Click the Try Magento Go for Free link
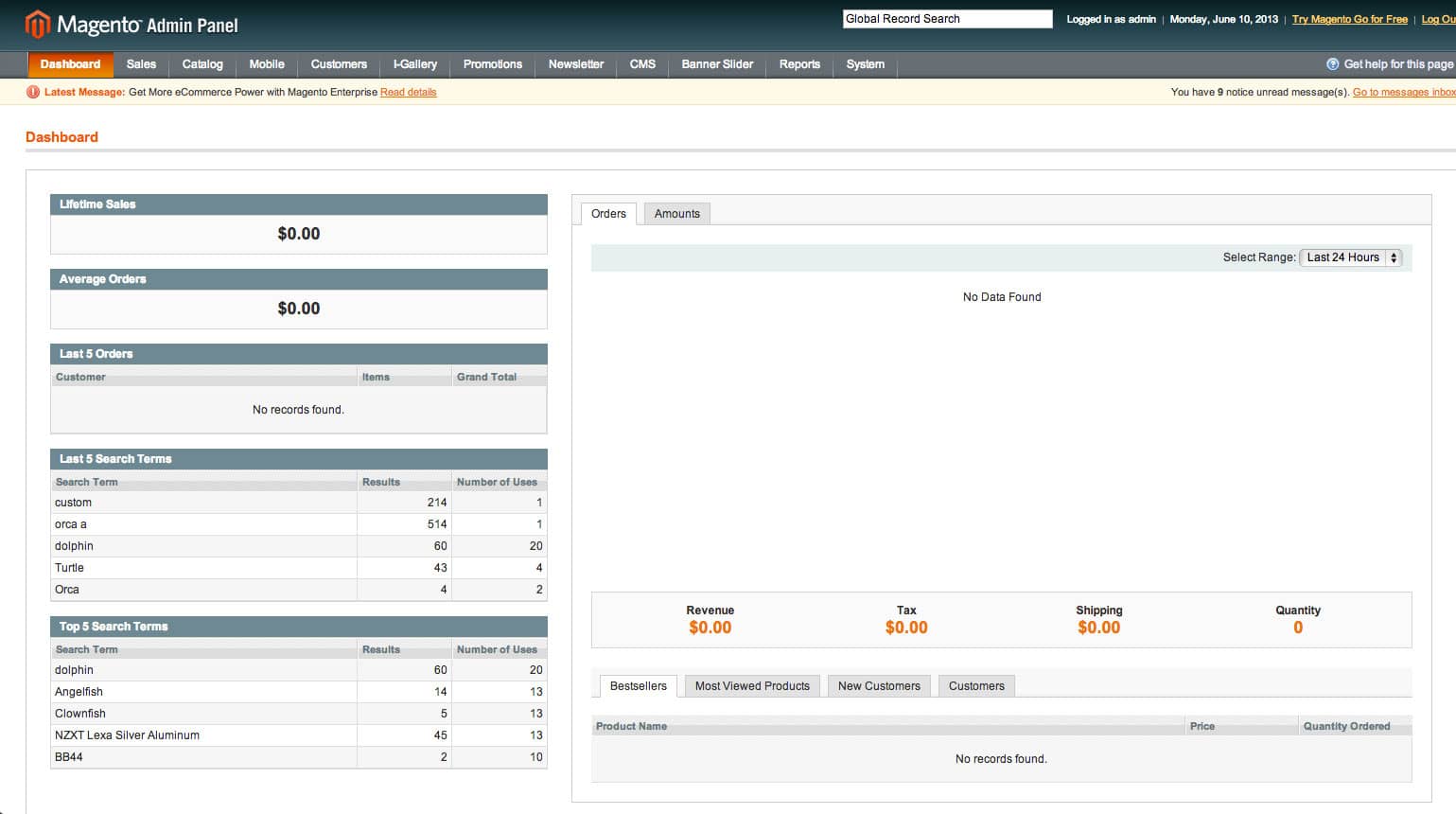 pyautogui.click(x=1350, y=19)
